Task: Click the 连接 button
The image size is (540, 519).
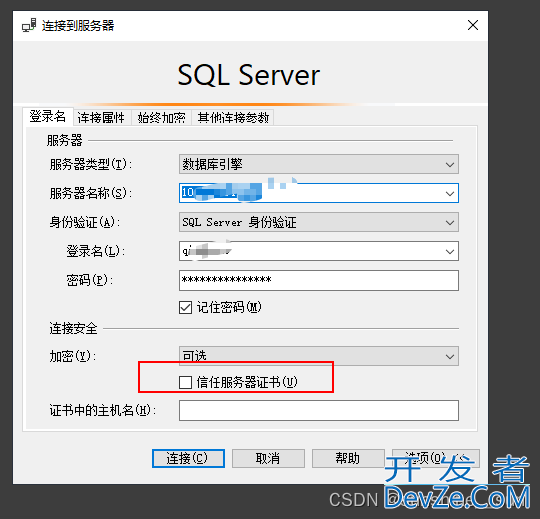Action: [x=188, y=458]
